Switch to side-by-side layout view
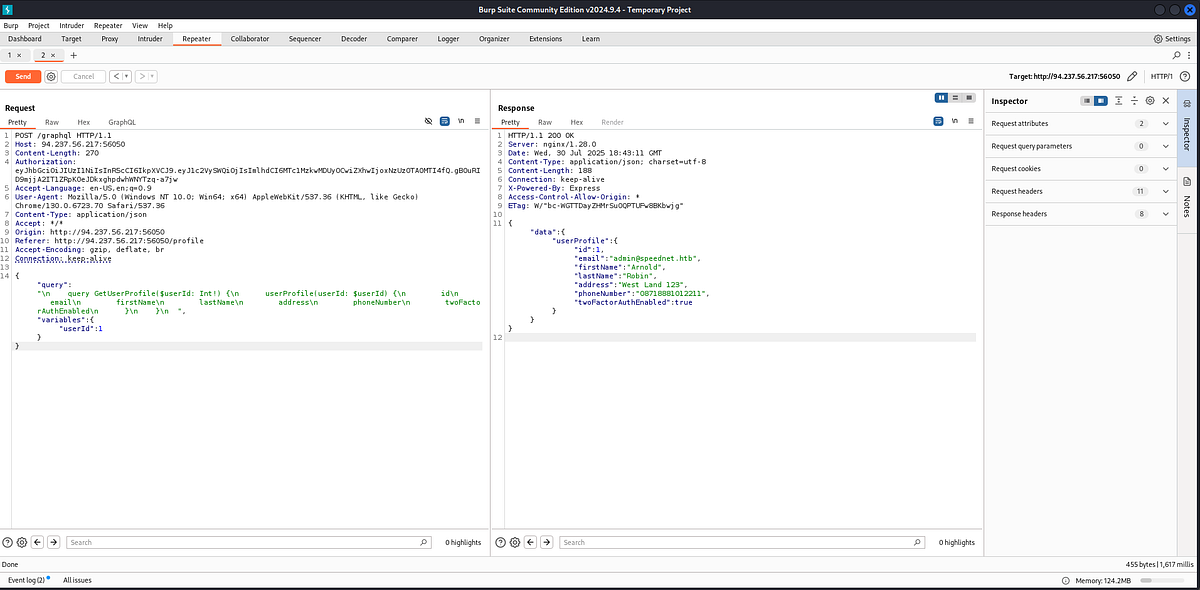The width and height of the screenshot is (1200, 590). point(941,97)
